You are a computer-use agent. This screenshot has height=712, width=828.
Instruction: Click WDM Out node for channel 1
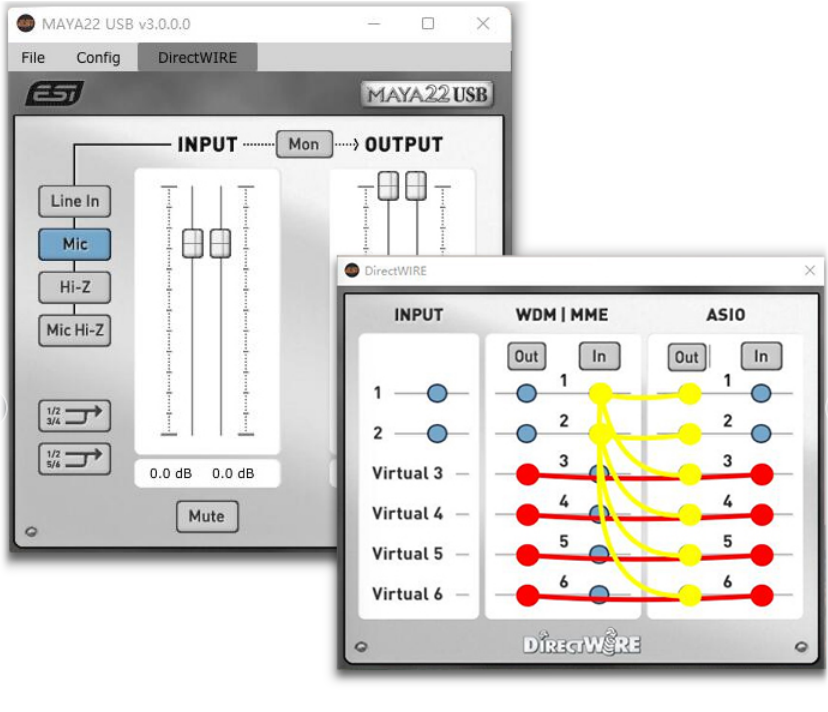pyautogui.click(x=526, y=394)
